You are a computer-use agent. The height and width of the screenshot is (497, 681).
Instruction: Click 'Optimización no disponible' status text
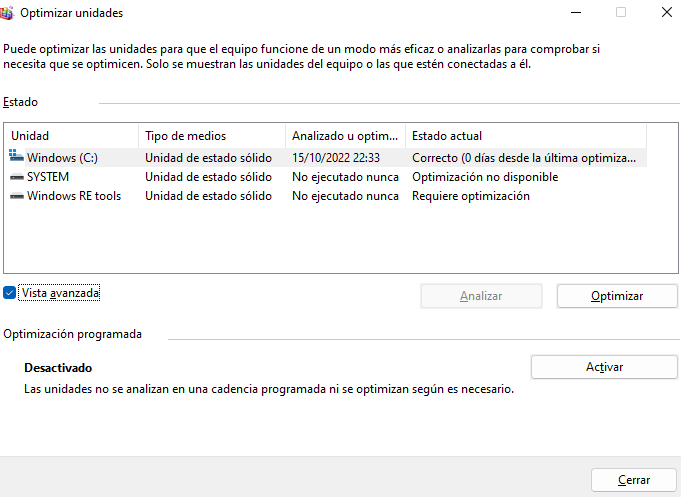click(x=485, y=177)
